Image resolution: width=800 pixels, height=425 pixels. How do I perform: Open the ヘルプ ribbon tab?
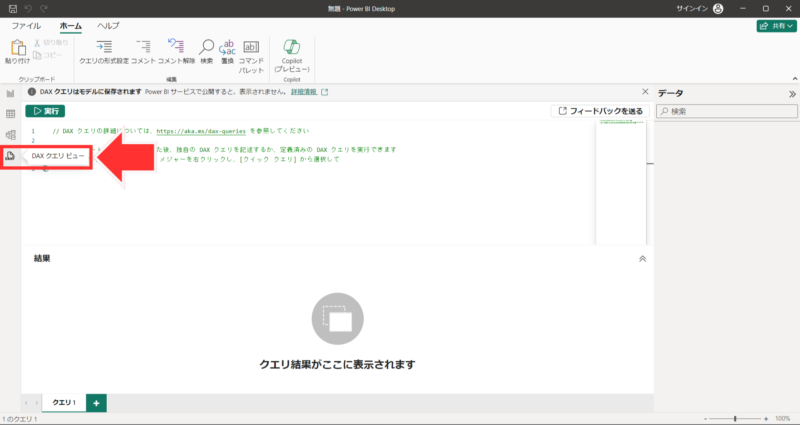[108, 26]
